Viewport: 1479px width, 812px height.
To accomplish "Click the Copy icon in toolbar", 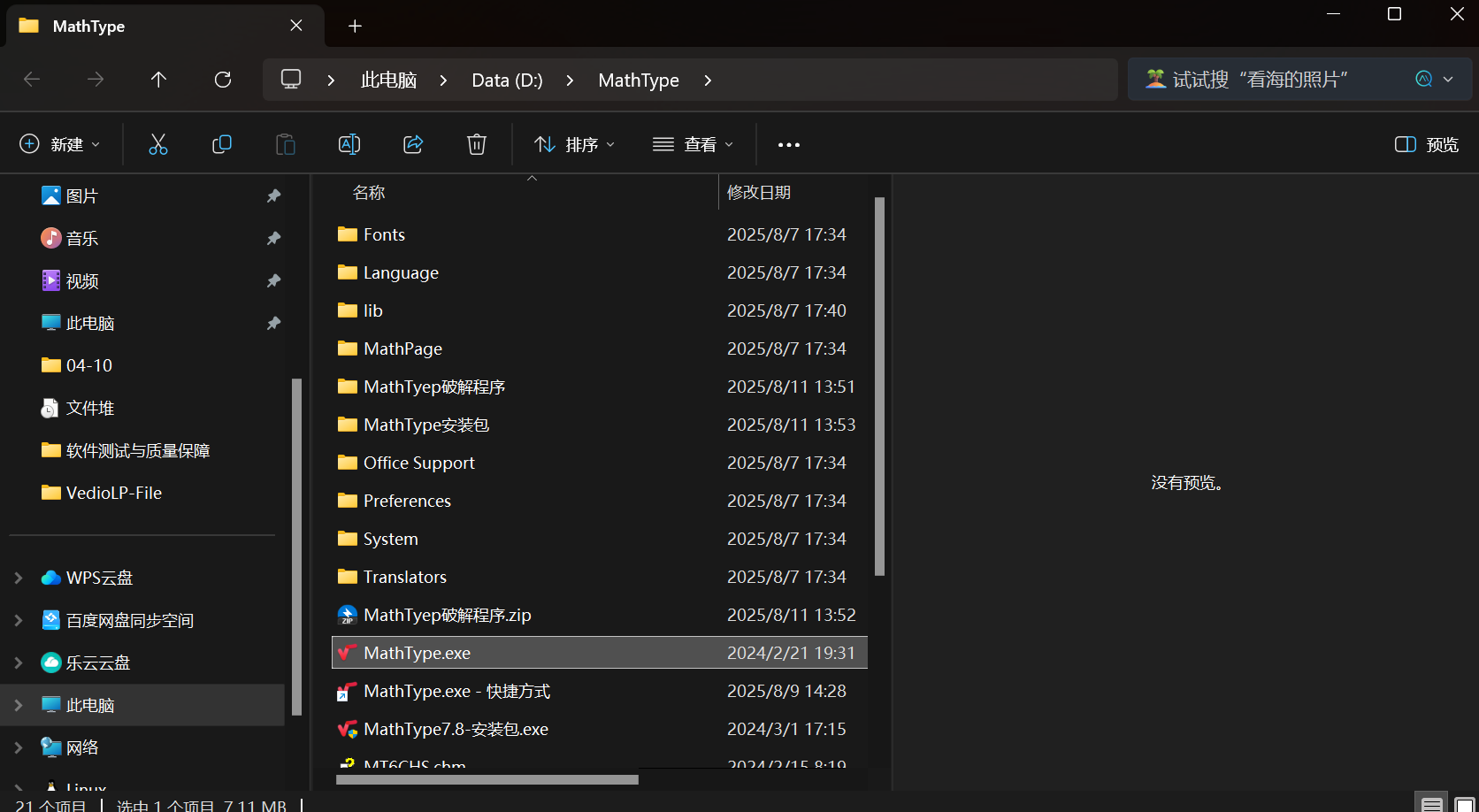I will tap(222, 144).
